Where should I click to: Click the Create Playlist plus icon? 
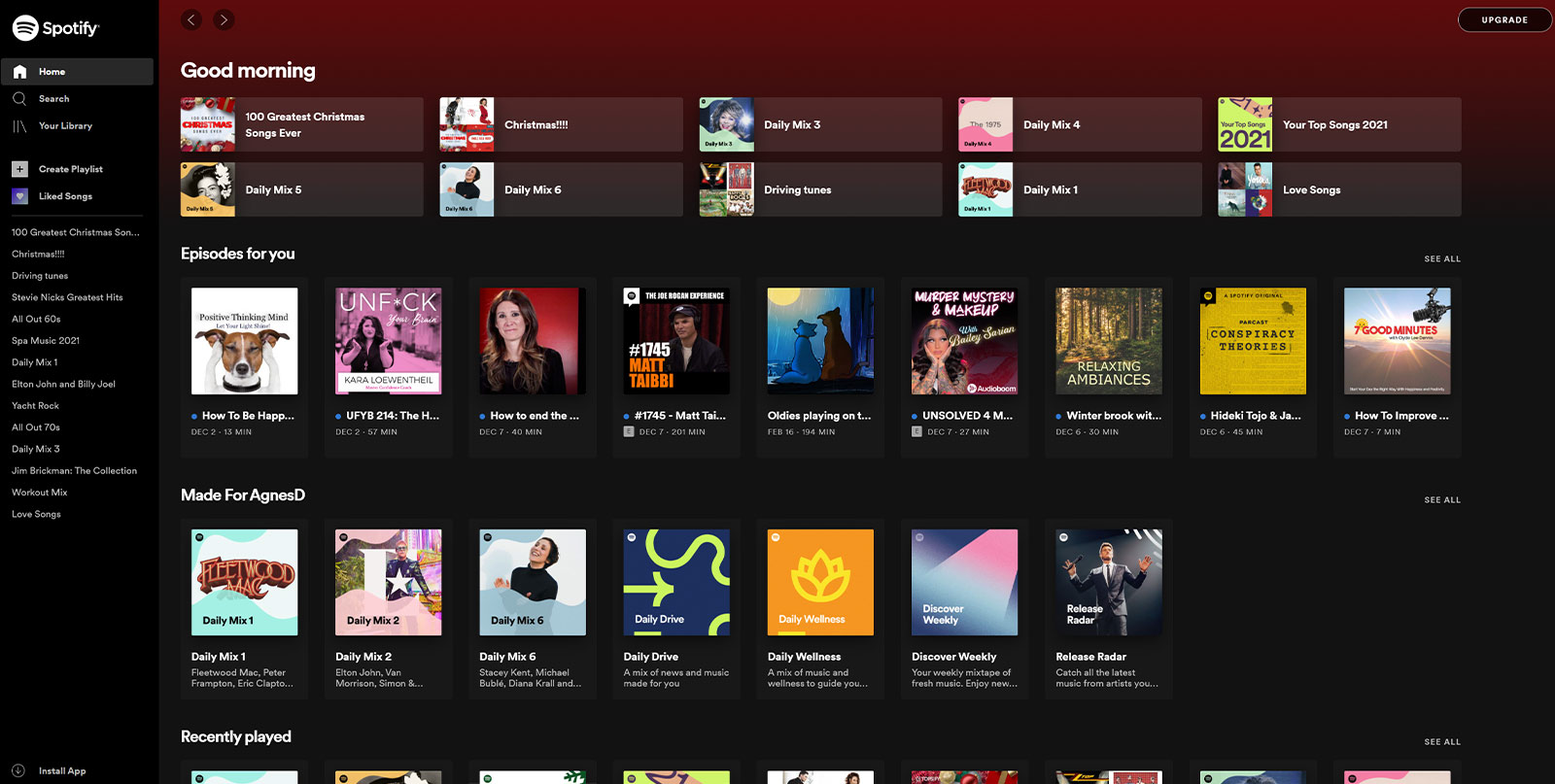click(19, 169)
